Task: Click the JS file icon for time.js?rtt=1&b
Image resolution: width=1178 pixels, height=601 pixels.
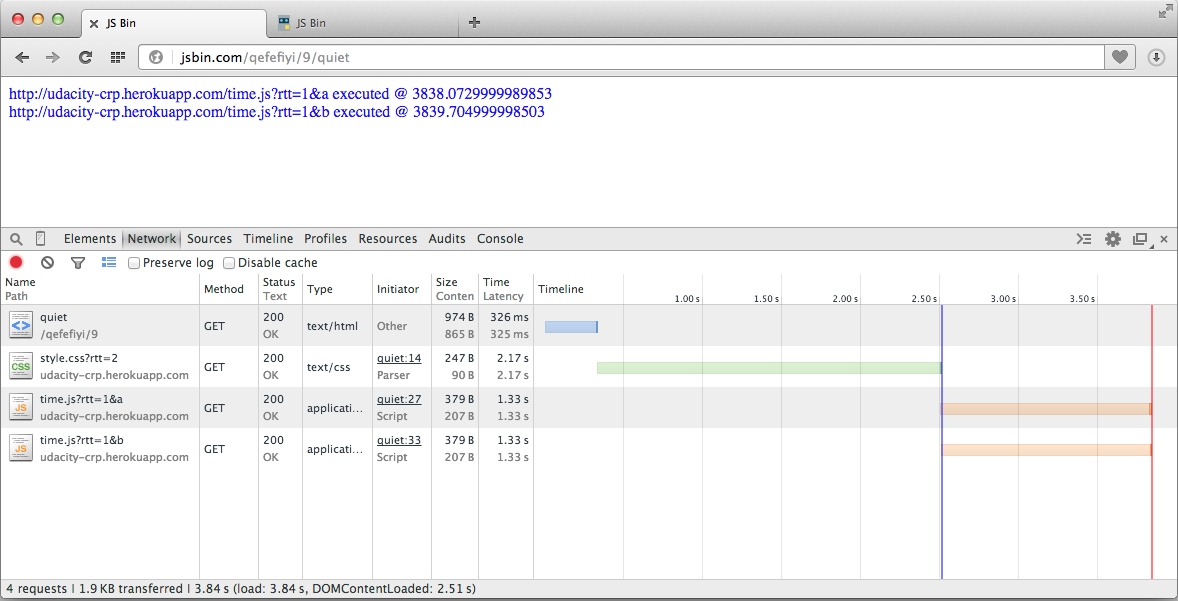Action: coord(21,448)
